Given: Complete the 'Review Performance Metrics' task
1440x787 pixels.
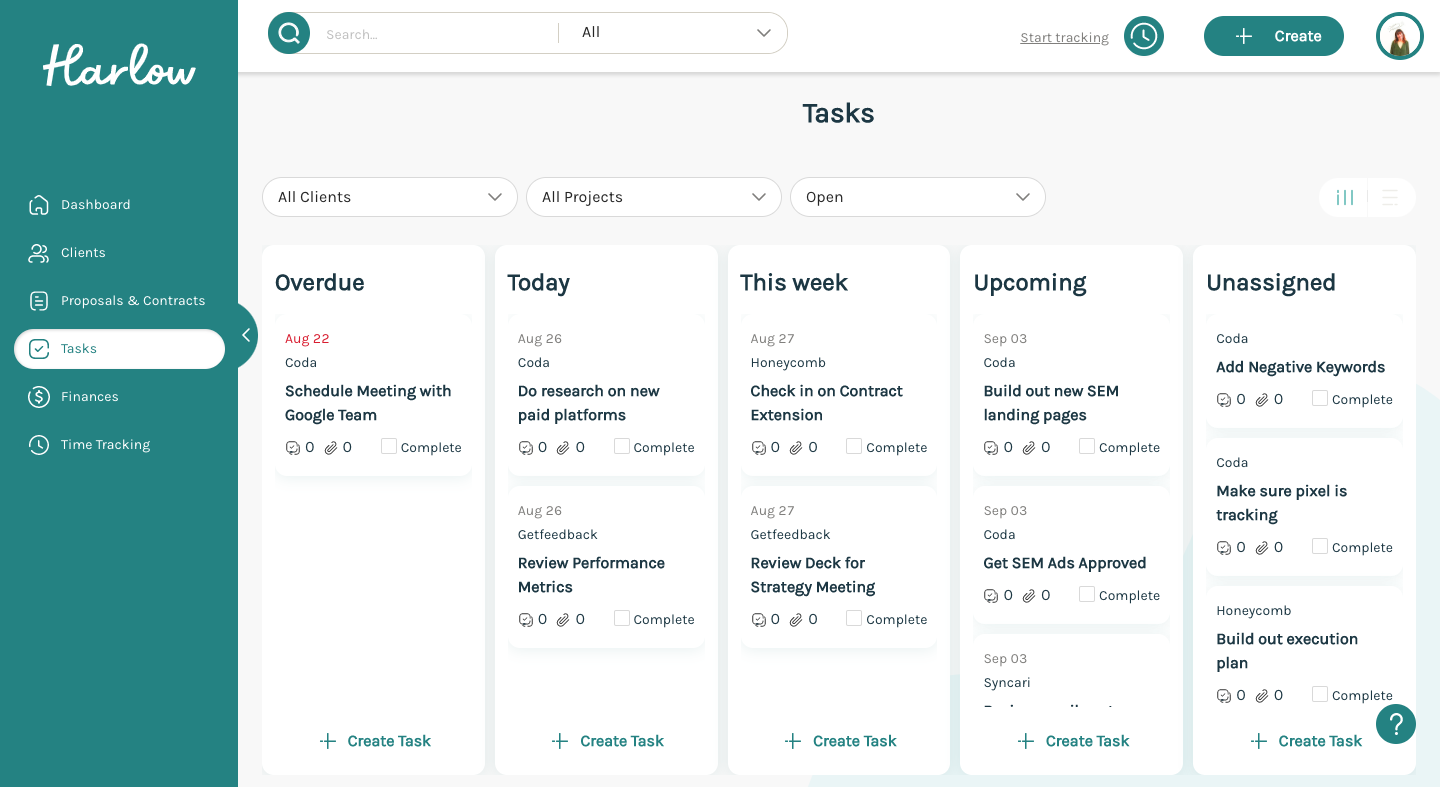Looking at the screenshot, I should point(621,619).
